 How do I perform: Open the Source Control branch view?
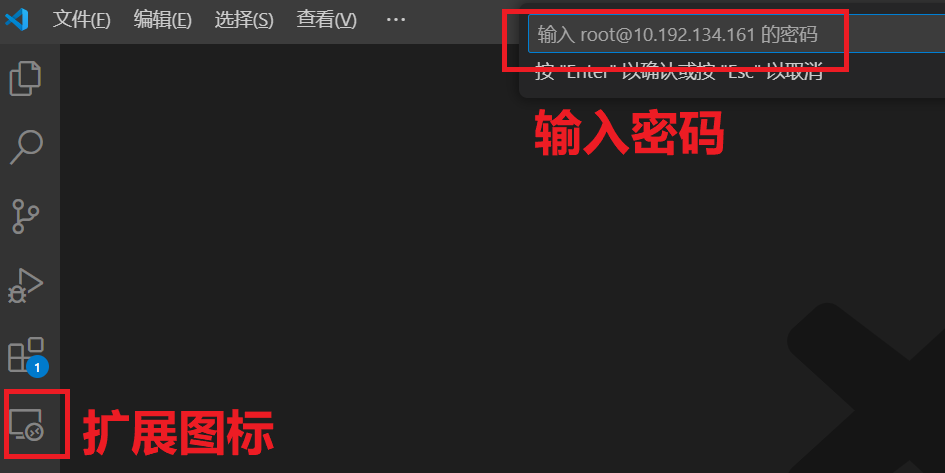25,216
